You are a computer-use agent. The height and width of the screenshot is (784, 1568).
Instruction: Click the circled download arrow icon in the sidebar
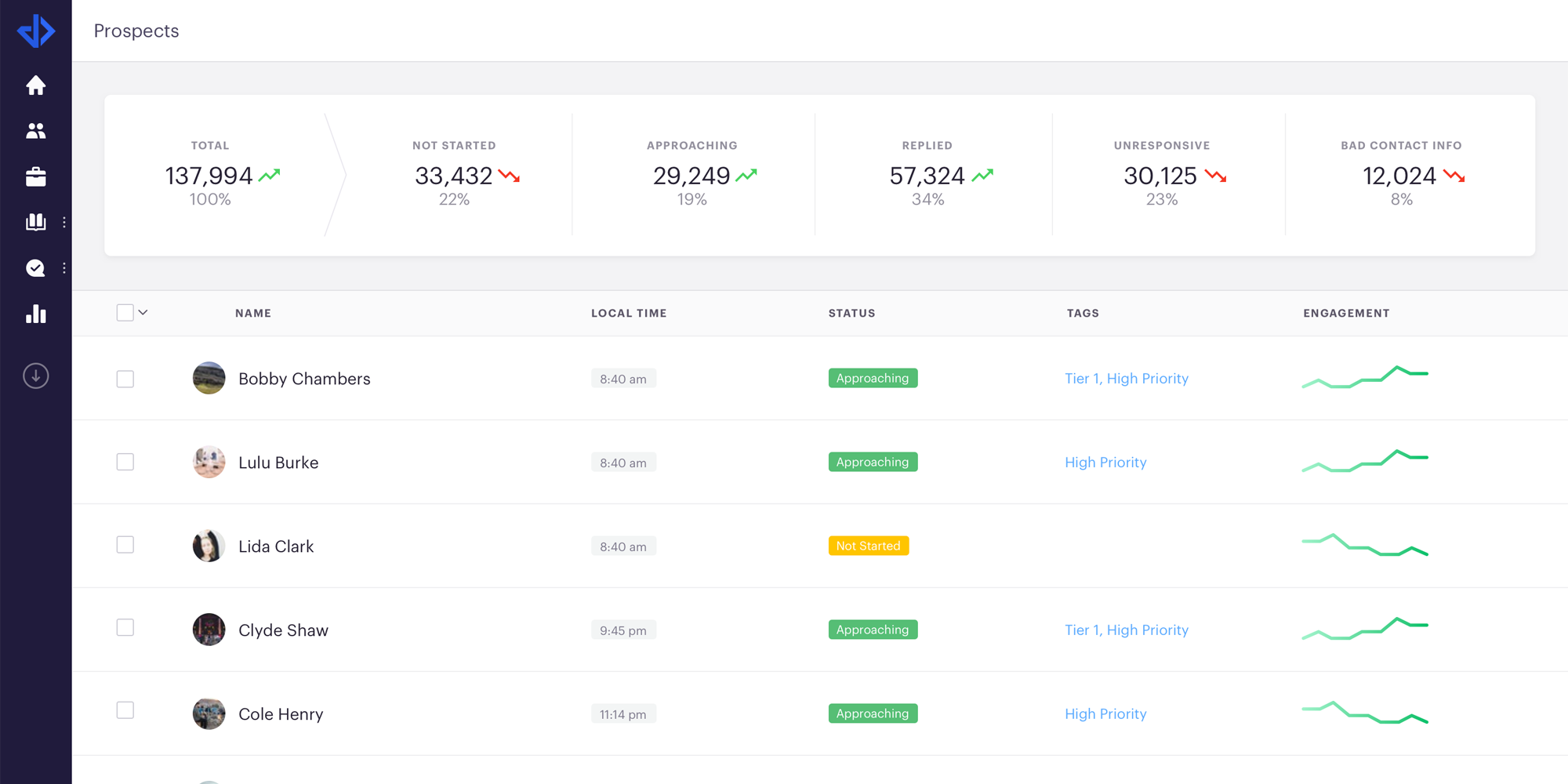pos(35,376)
